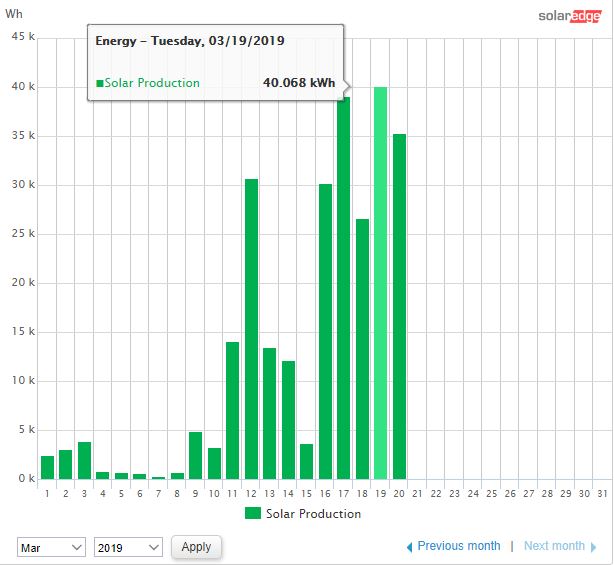Select the bar for day 9
The height and width of the screenshot is (565, 614).
tap(196, 456)
